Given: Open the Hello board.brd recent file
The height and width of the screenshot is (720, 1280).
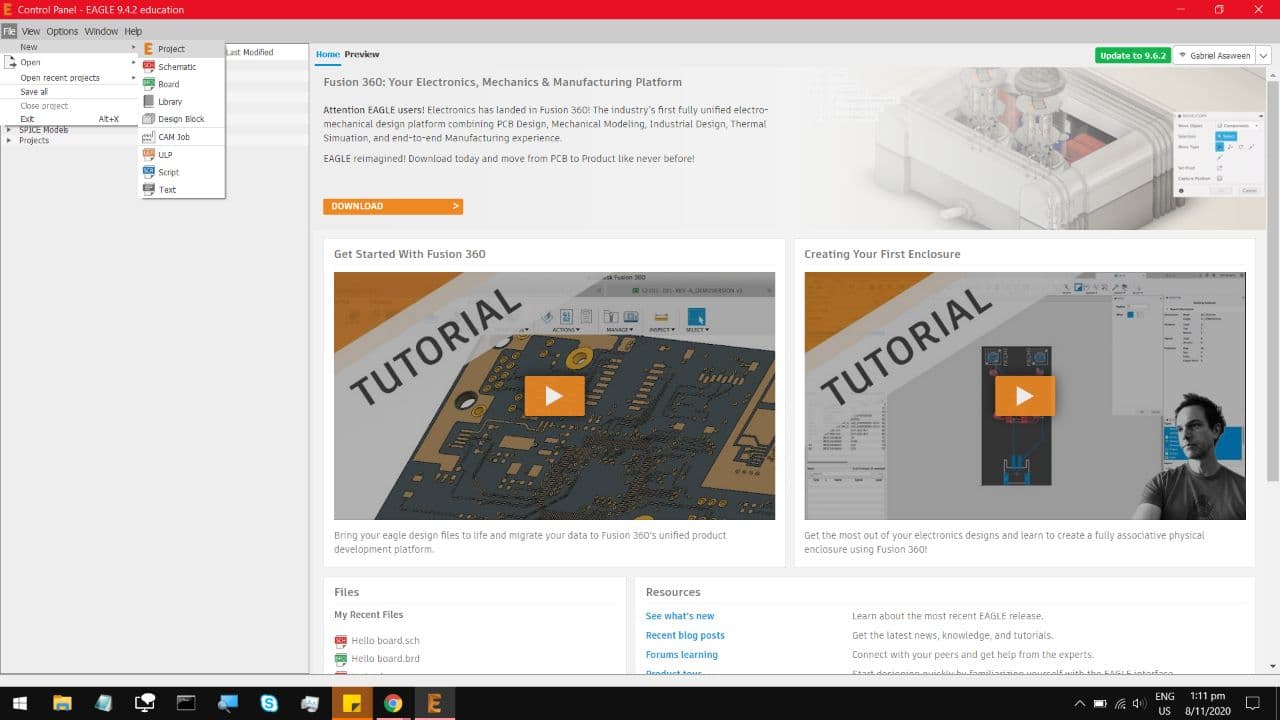Looking at the screenshot, I should click(x=385, y=659).
